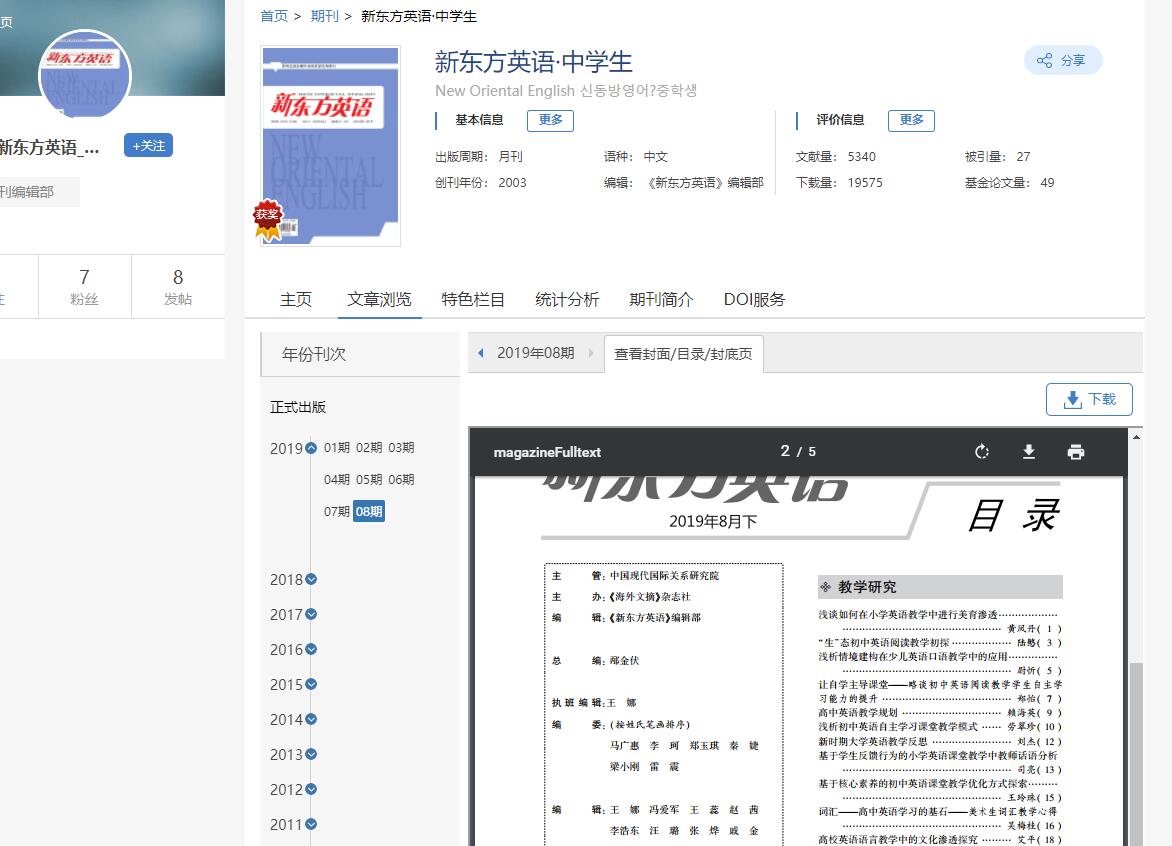Expand the 2016 year issues
Viewport: 1172px width, 846px height.
[311, 649]
